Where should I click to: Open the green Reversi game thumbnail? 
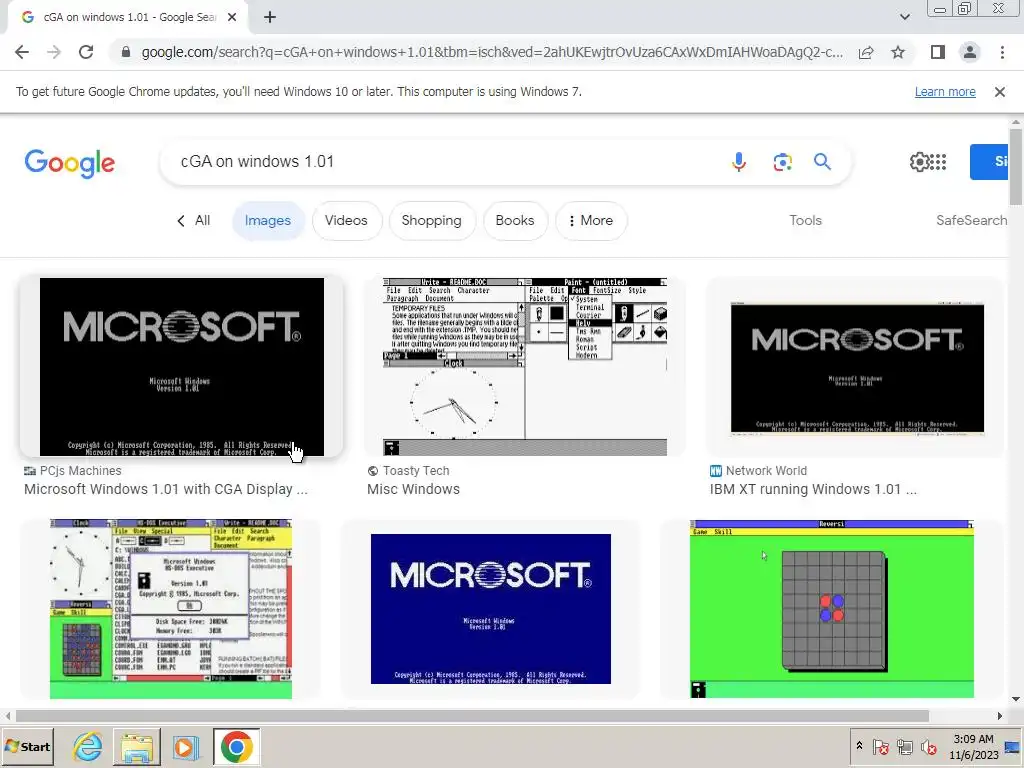[831, 609]
